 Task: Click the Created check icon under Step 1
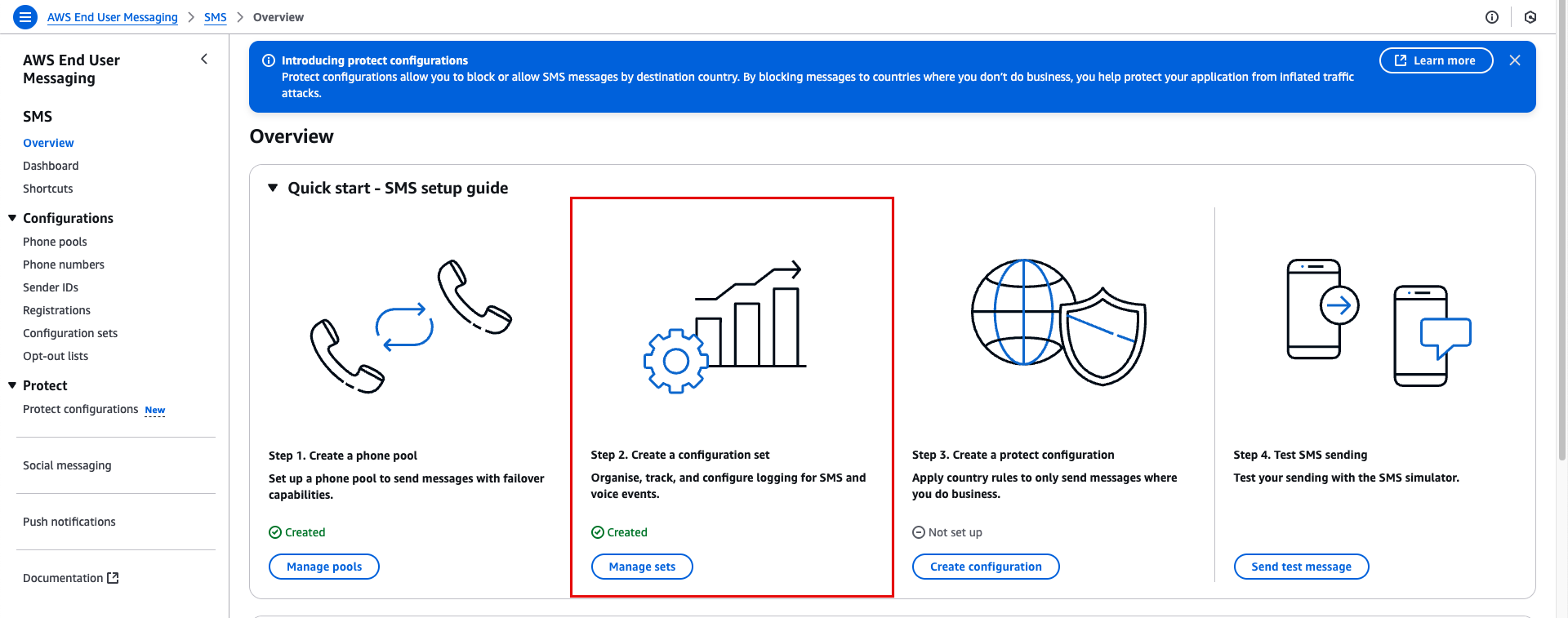coord(275,532)
